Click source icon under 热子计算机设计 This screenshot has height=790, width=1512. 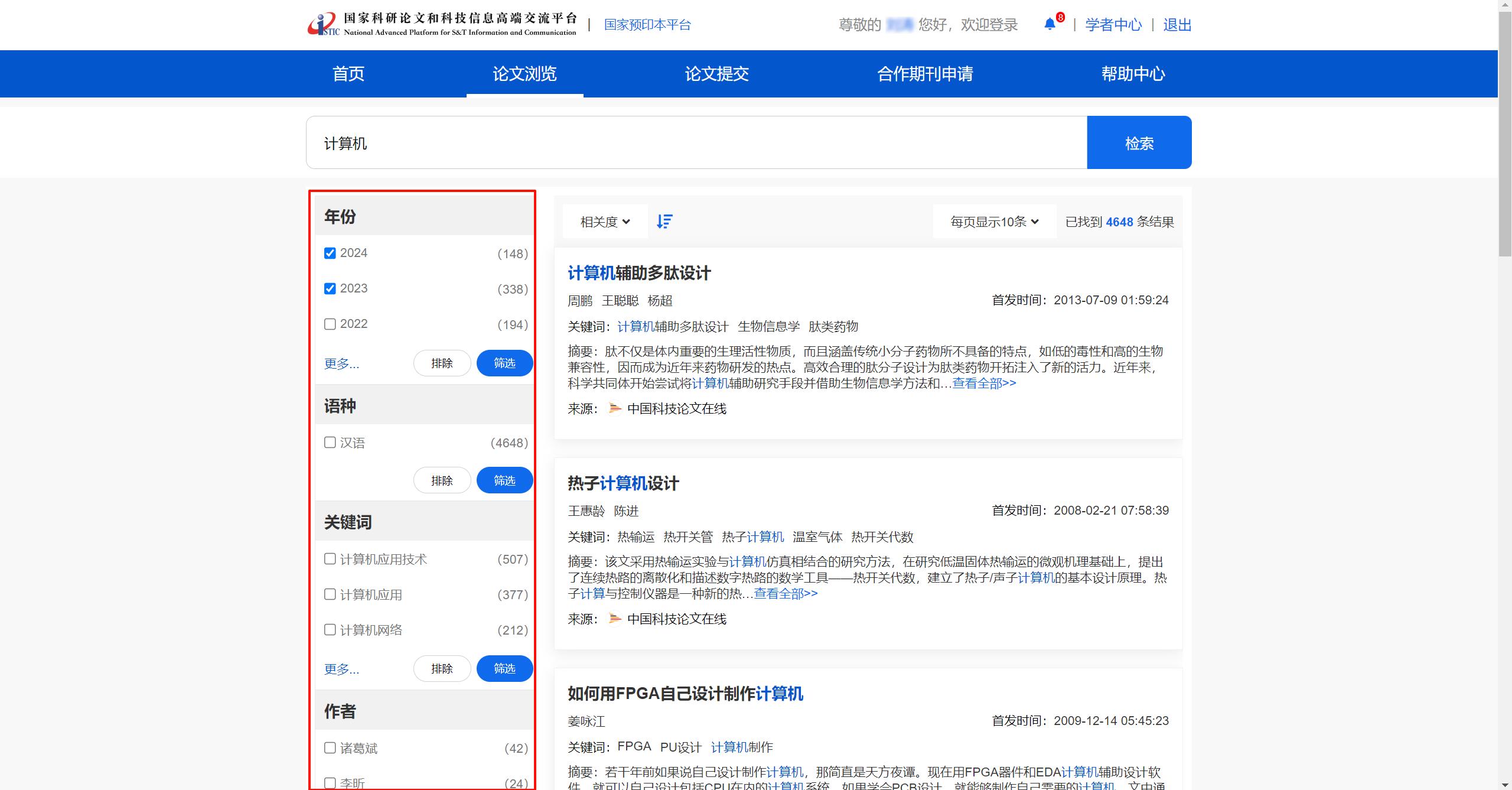point(615,619)
